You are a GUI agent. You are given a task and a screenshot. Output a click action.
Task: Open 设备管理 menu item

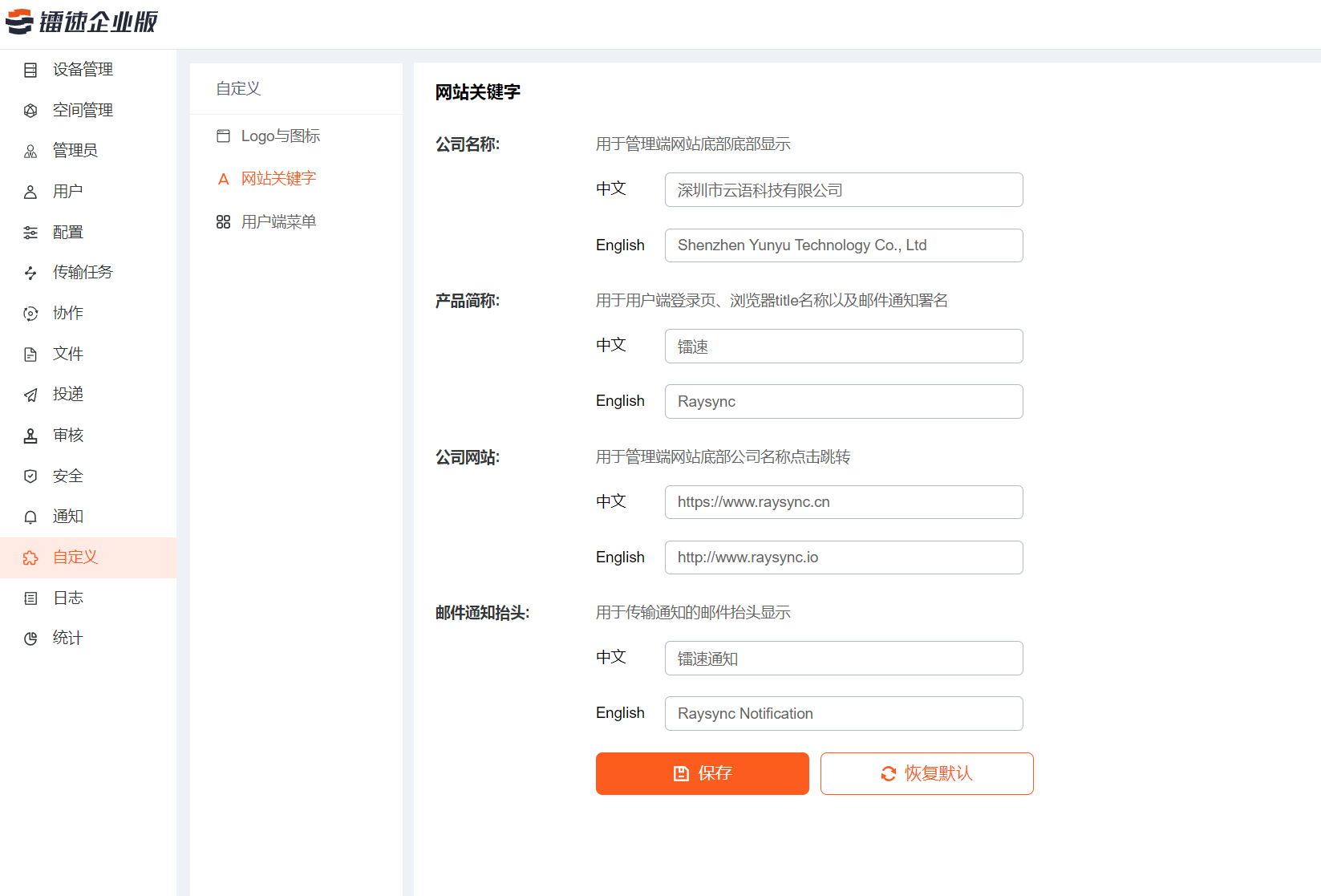(x=88, y=70)
